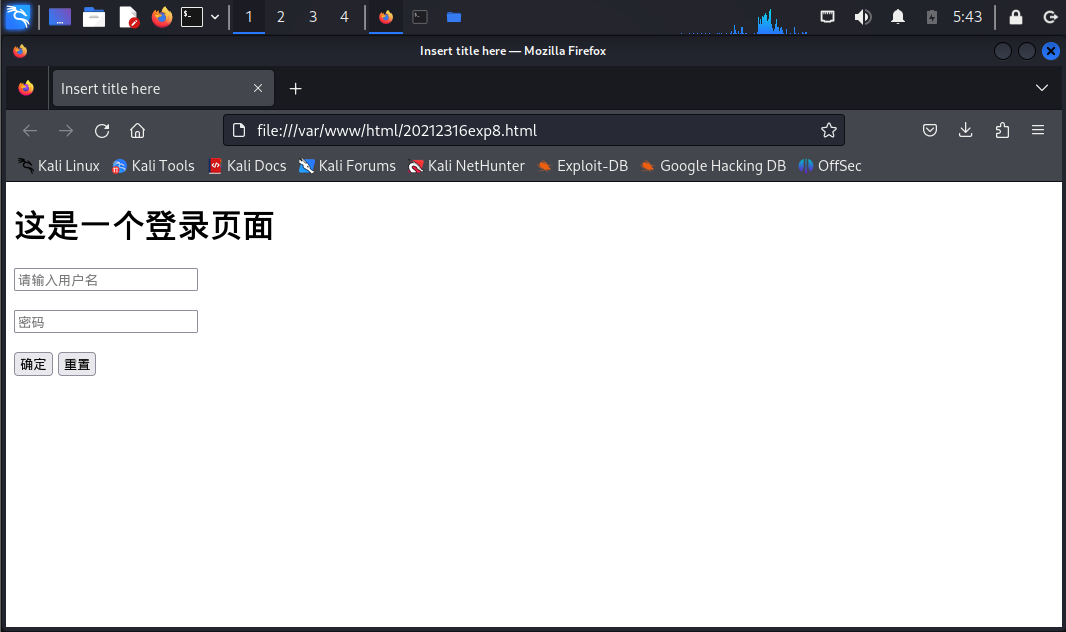
Task: Open a new tab with plus button
Action: (295, 89)
